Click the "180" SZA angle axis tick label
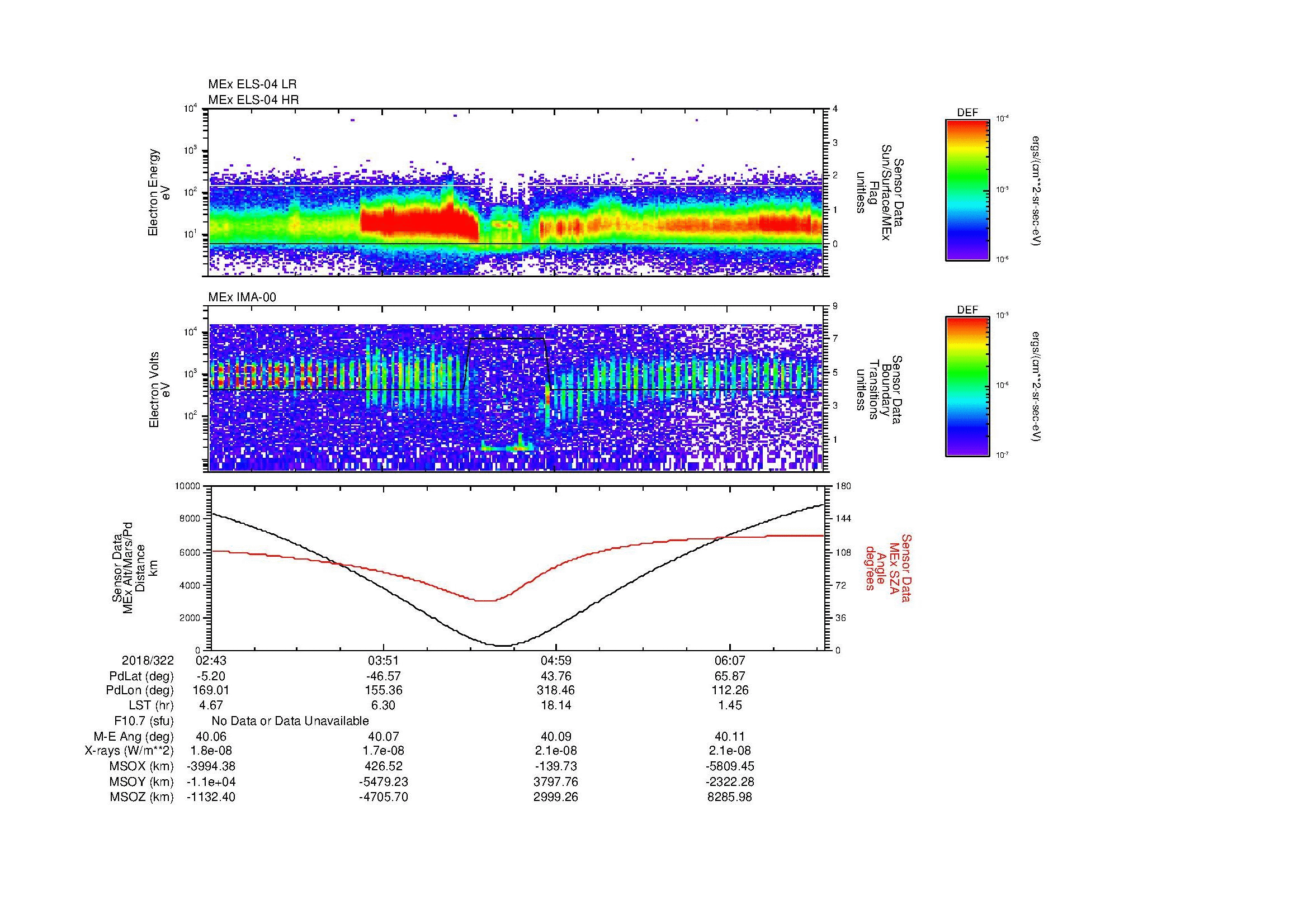The height and width of the screenshot is (924, 1308). pyautogui.click(x=843, y=486)
